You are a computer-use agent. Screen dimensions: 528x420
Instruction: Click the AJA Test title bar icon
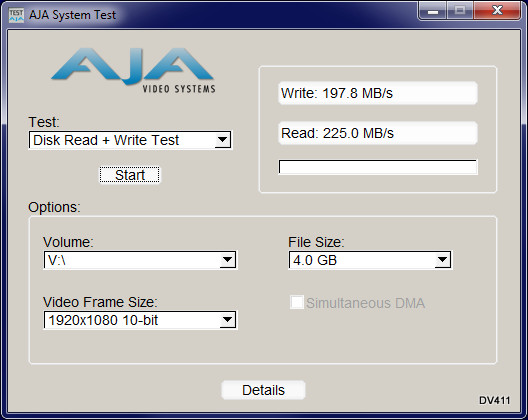coord(16,15)
